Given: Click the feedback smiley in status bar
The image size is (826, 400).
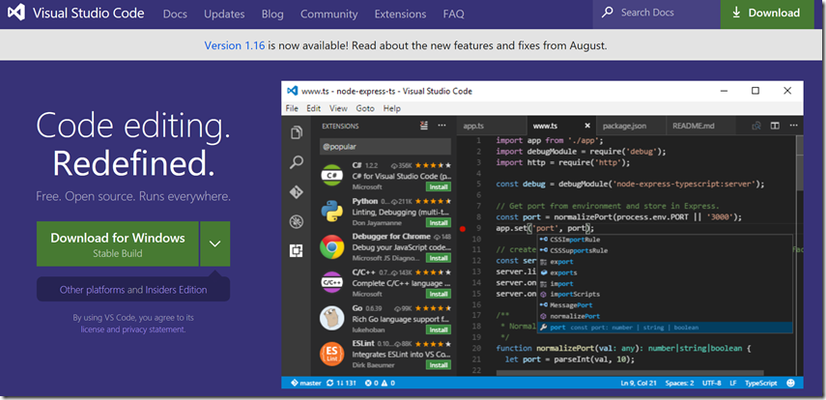Looking at the screenshot, I should (x=791, y=383).
